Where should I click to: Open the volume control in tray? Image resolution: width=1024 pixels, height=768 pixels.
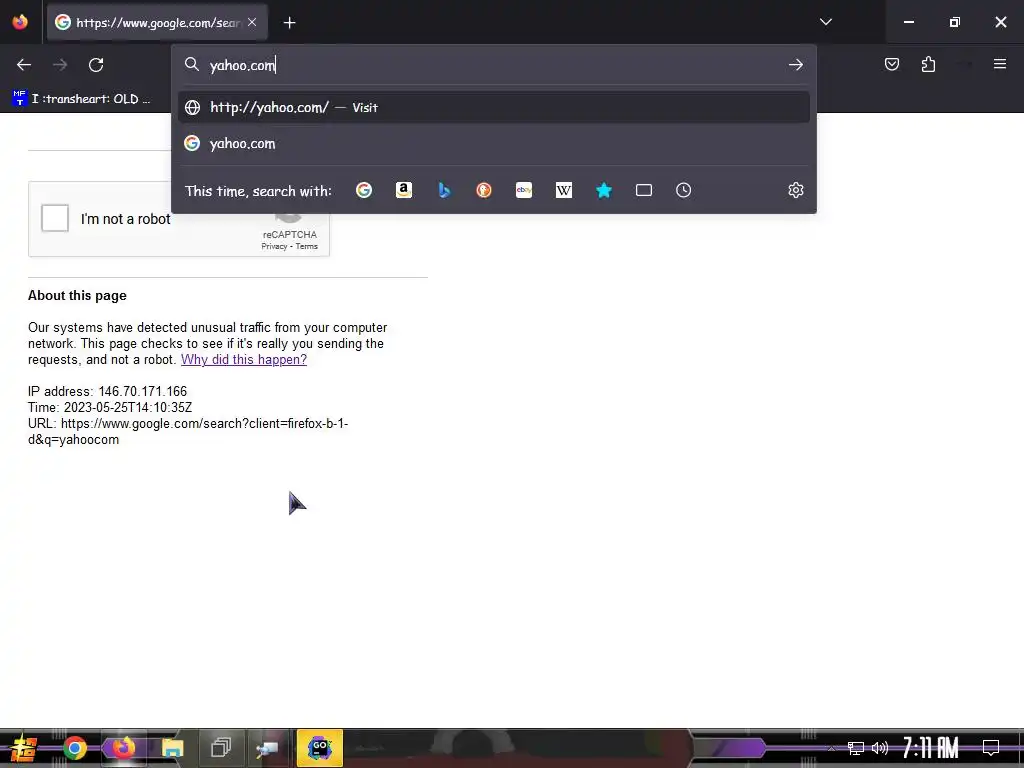(x=880, y=748)
